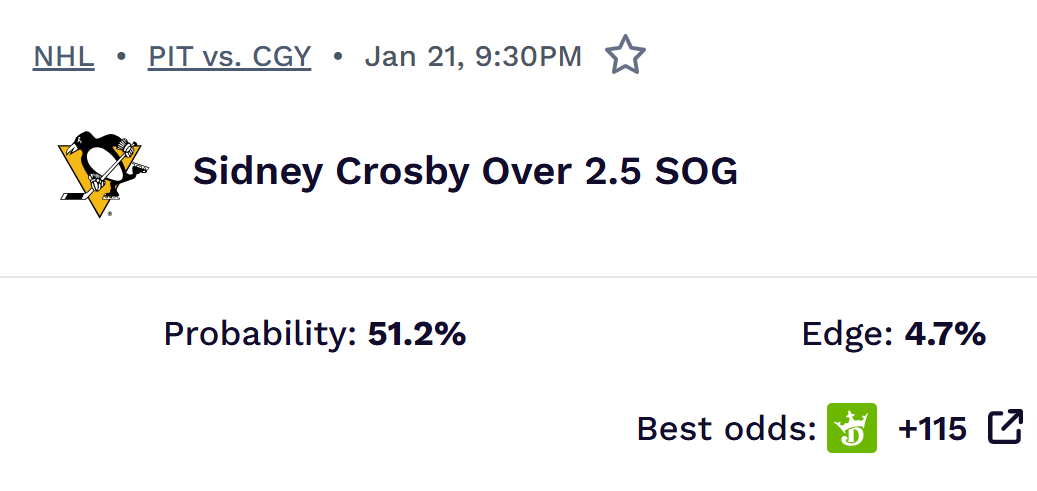
Task: Click the DraftKings sportsbook icon
Action: 852,428
